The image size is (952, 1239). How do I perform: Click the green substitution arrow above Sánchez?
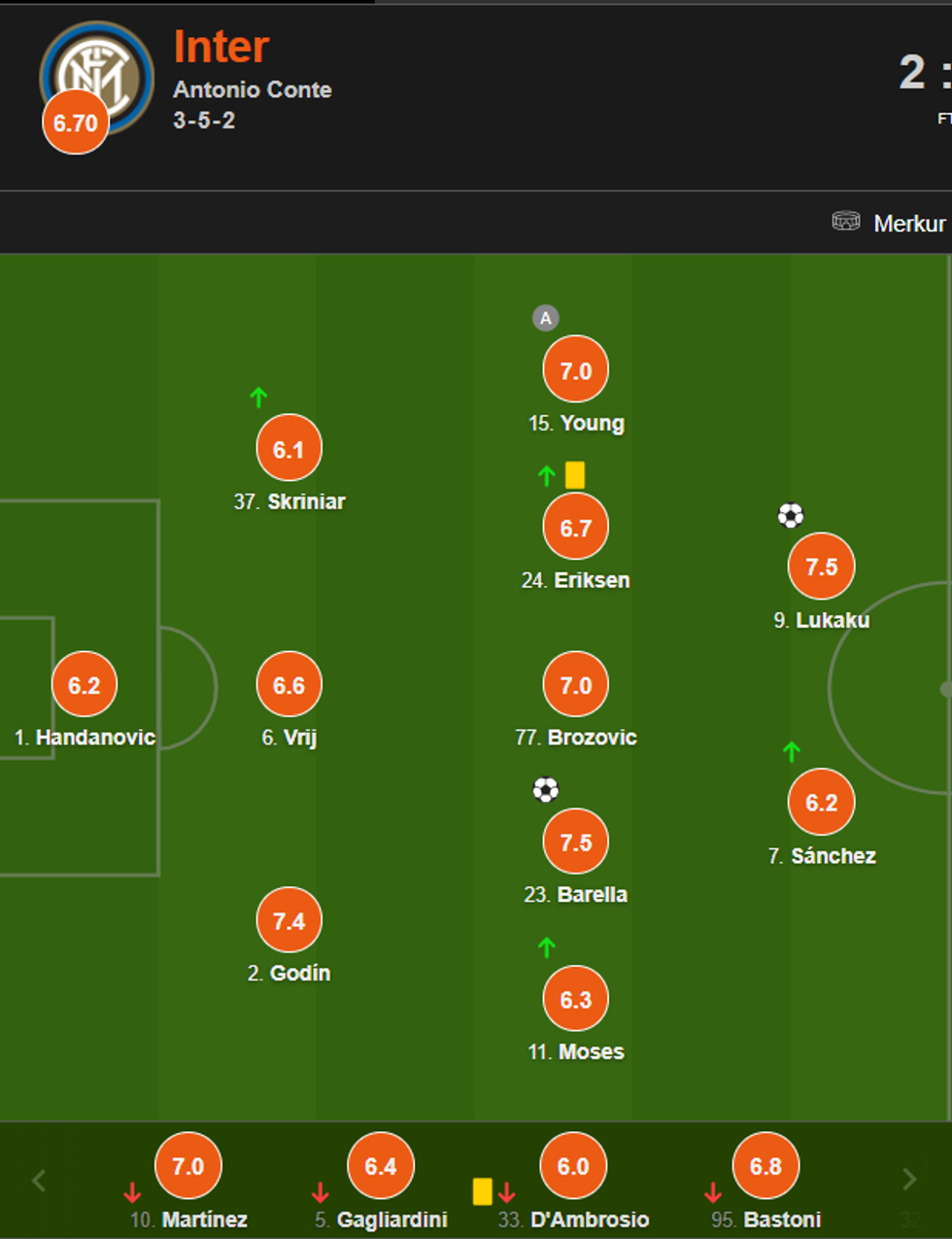click(x=792, y=751)
